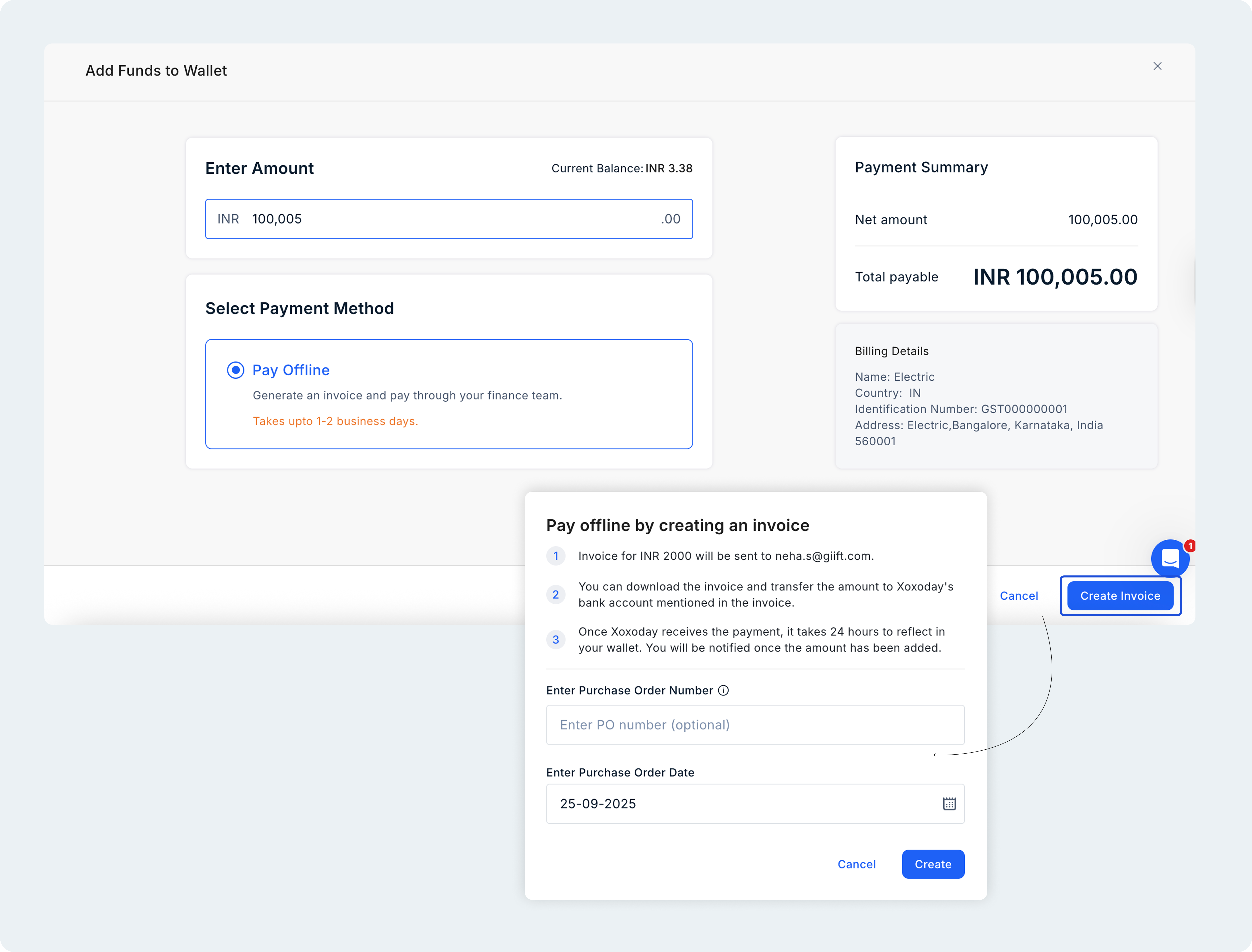Click the 'Pay offline by creating an invoice' heading
Viewport: 1252px width, 952px height.
[x=678, y=525]
